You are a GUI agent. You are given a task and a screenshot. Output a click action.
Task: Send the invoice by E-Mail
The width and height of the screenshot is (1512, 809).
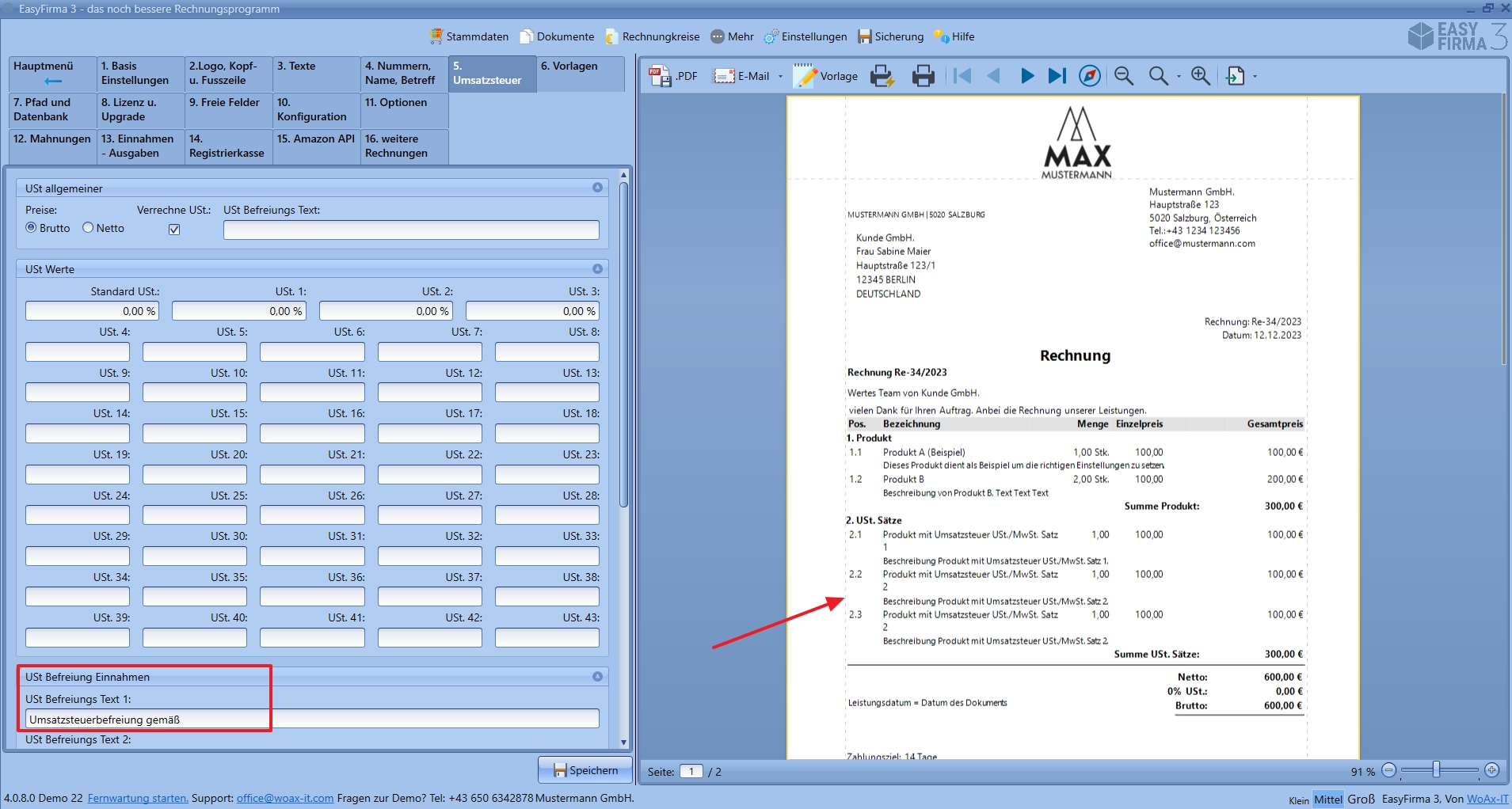click(x=741, y=76)
